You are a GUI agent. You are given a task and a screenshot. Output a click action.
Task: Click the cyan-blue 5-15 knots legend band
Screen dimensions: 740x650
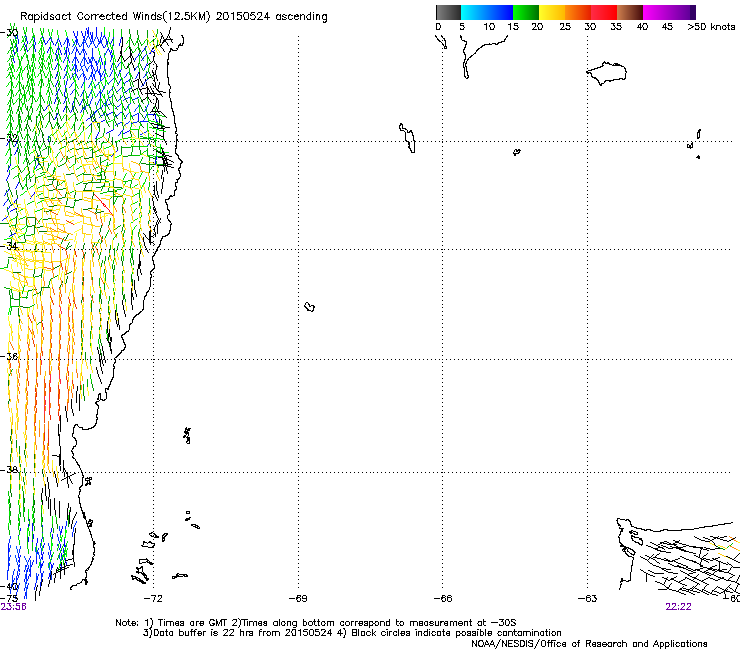(487, 12)
